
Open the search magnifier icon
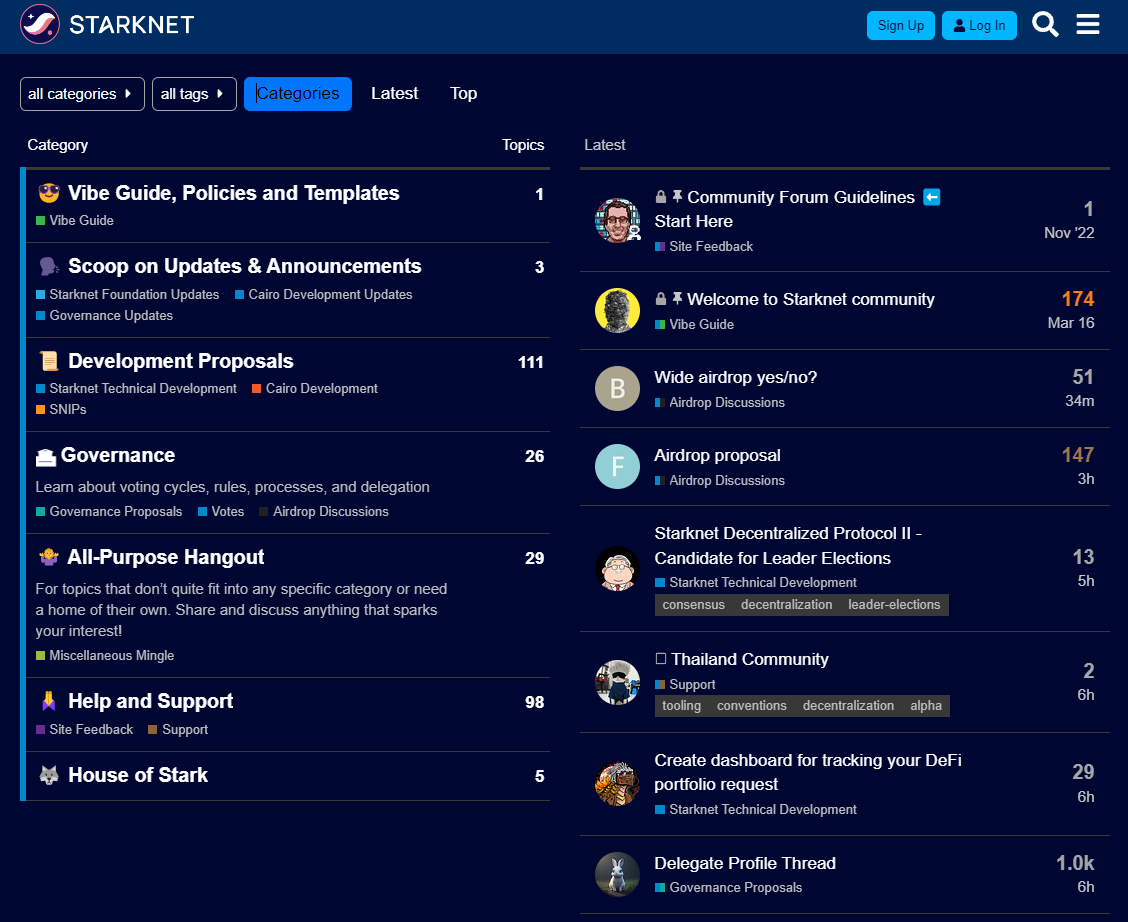[1045, 24]
